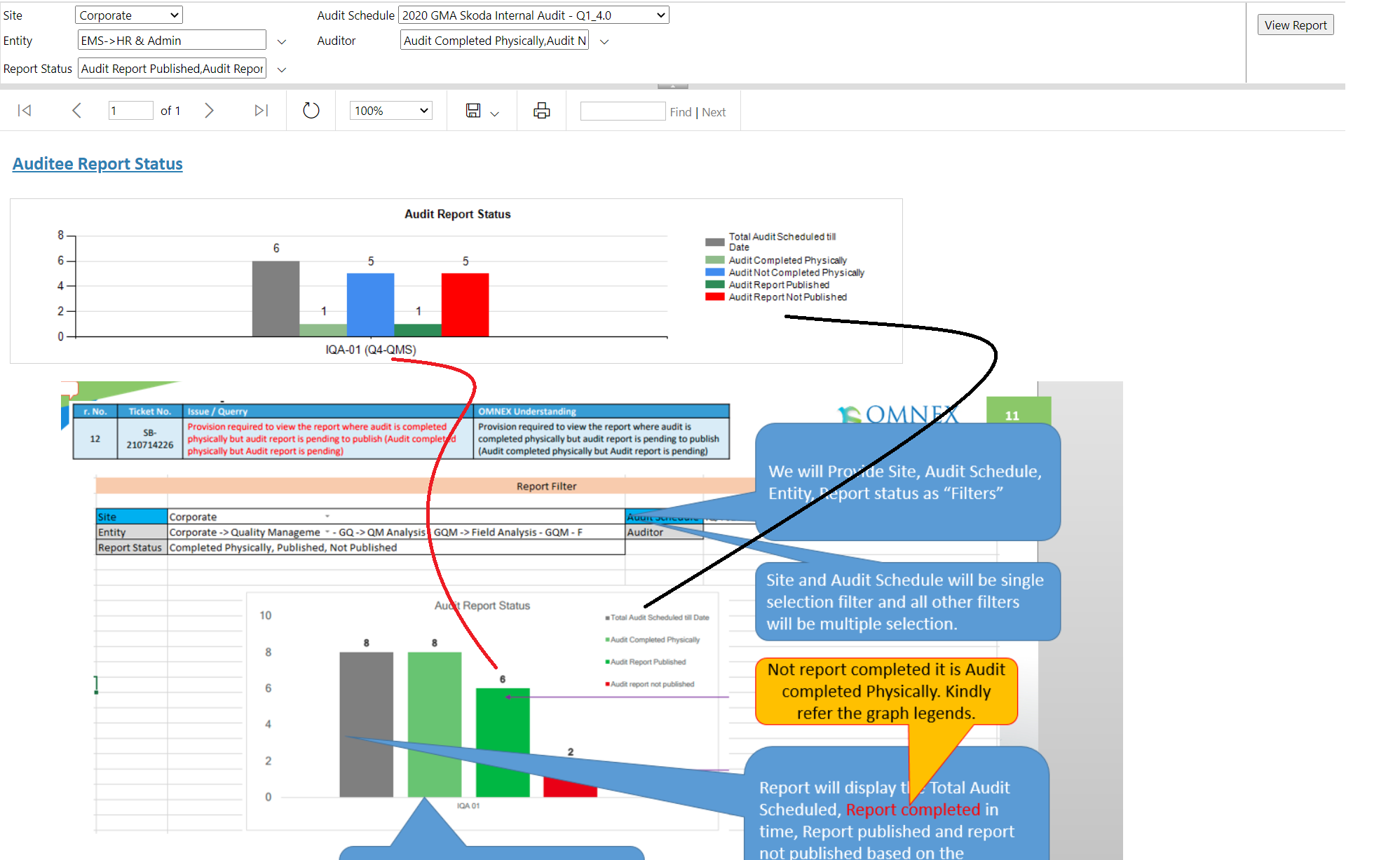Viewport: 1400px width, 860px height.
Task: Click the Auditor field text box
Action: point(495,41)
